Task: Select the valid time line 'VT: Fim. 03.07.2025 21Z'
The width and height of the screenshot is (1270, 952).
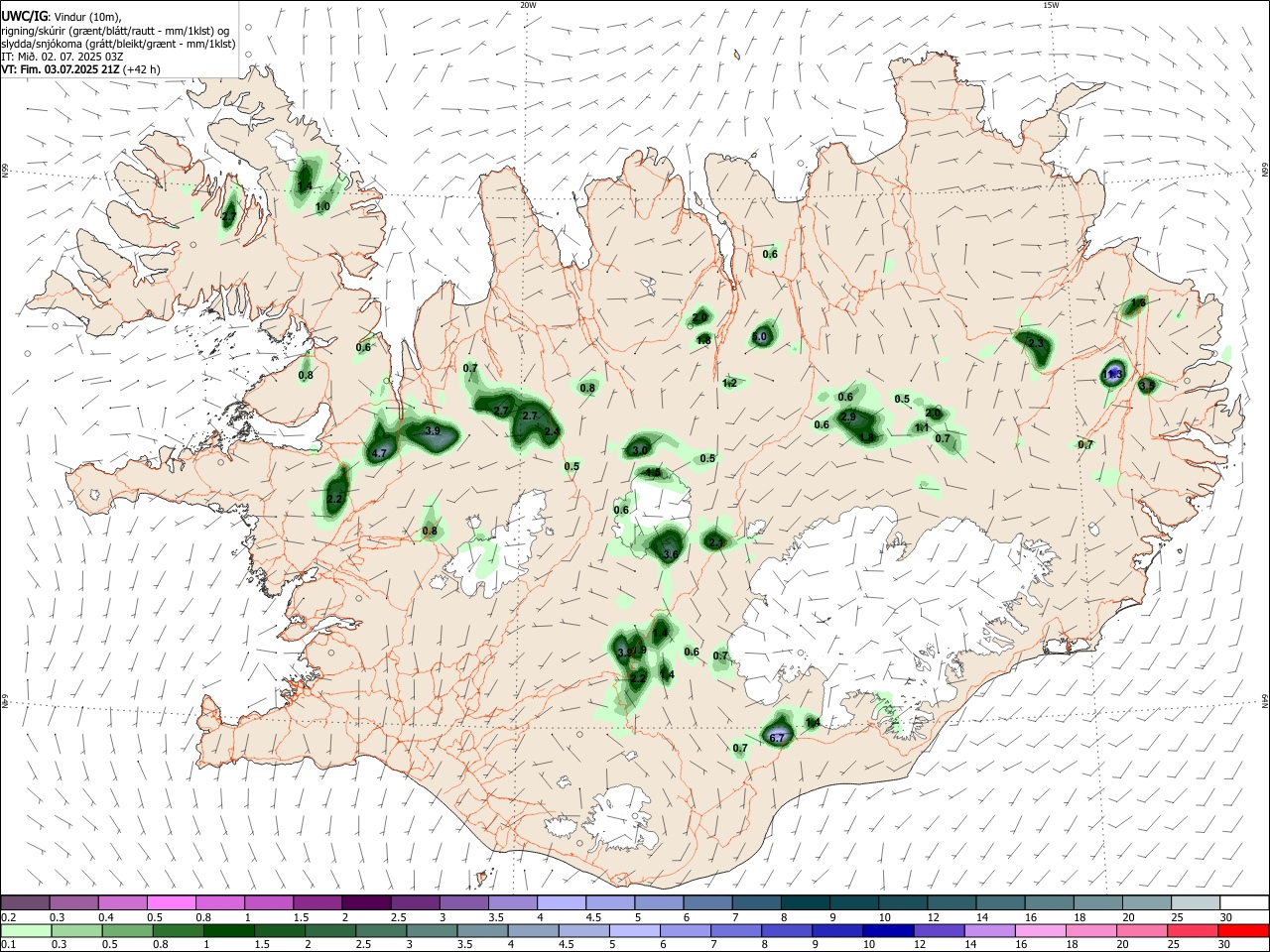Action: pos(61,69)
